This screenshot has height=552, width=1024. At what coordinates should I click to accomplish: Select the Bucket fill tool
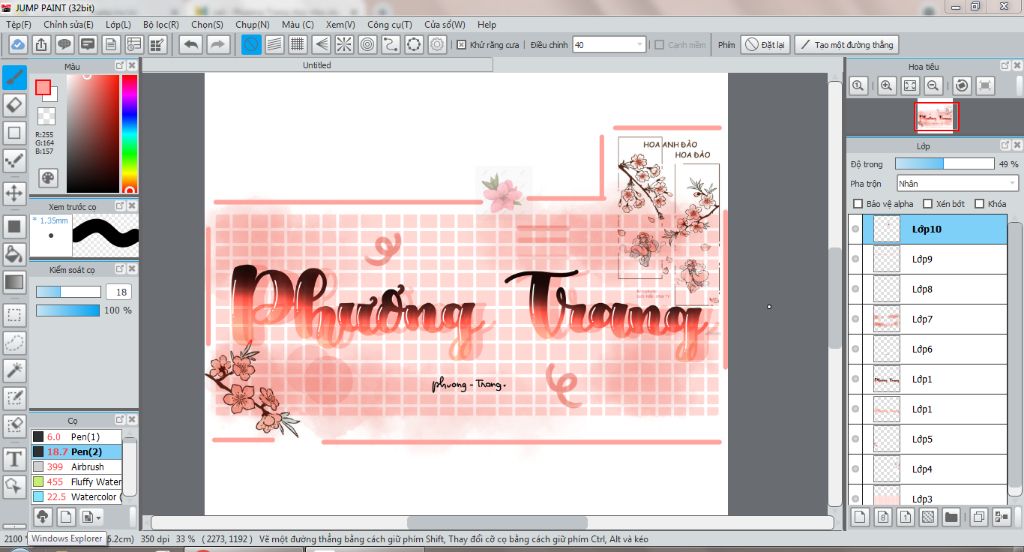14,254
